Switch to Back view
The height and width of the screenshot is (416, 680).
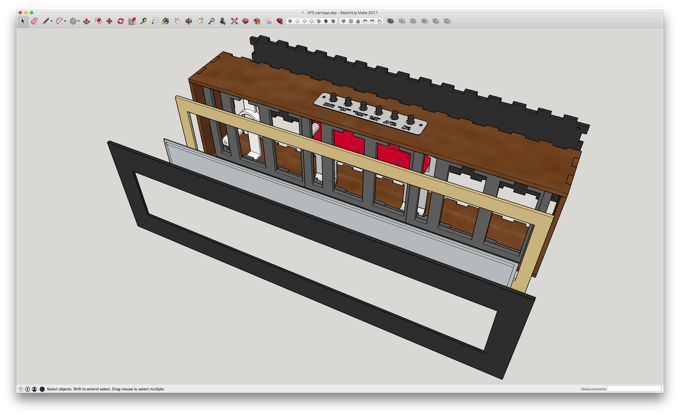click(372, 21)
